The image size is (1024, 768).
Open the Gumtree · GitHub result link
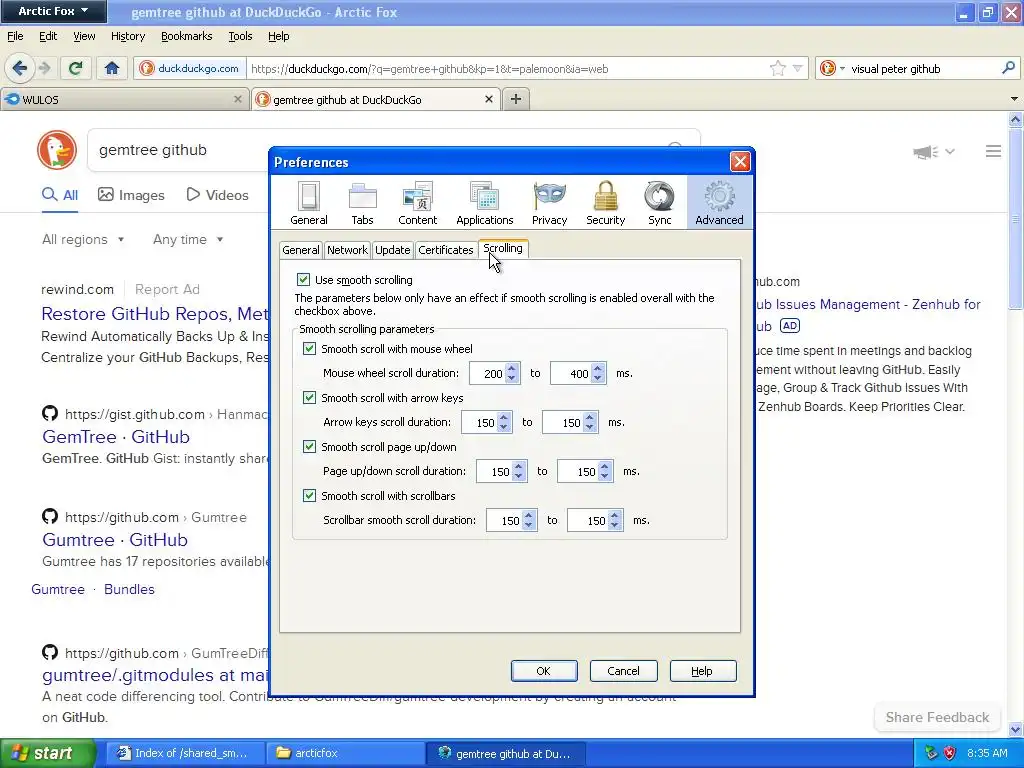tap(115, 540)
